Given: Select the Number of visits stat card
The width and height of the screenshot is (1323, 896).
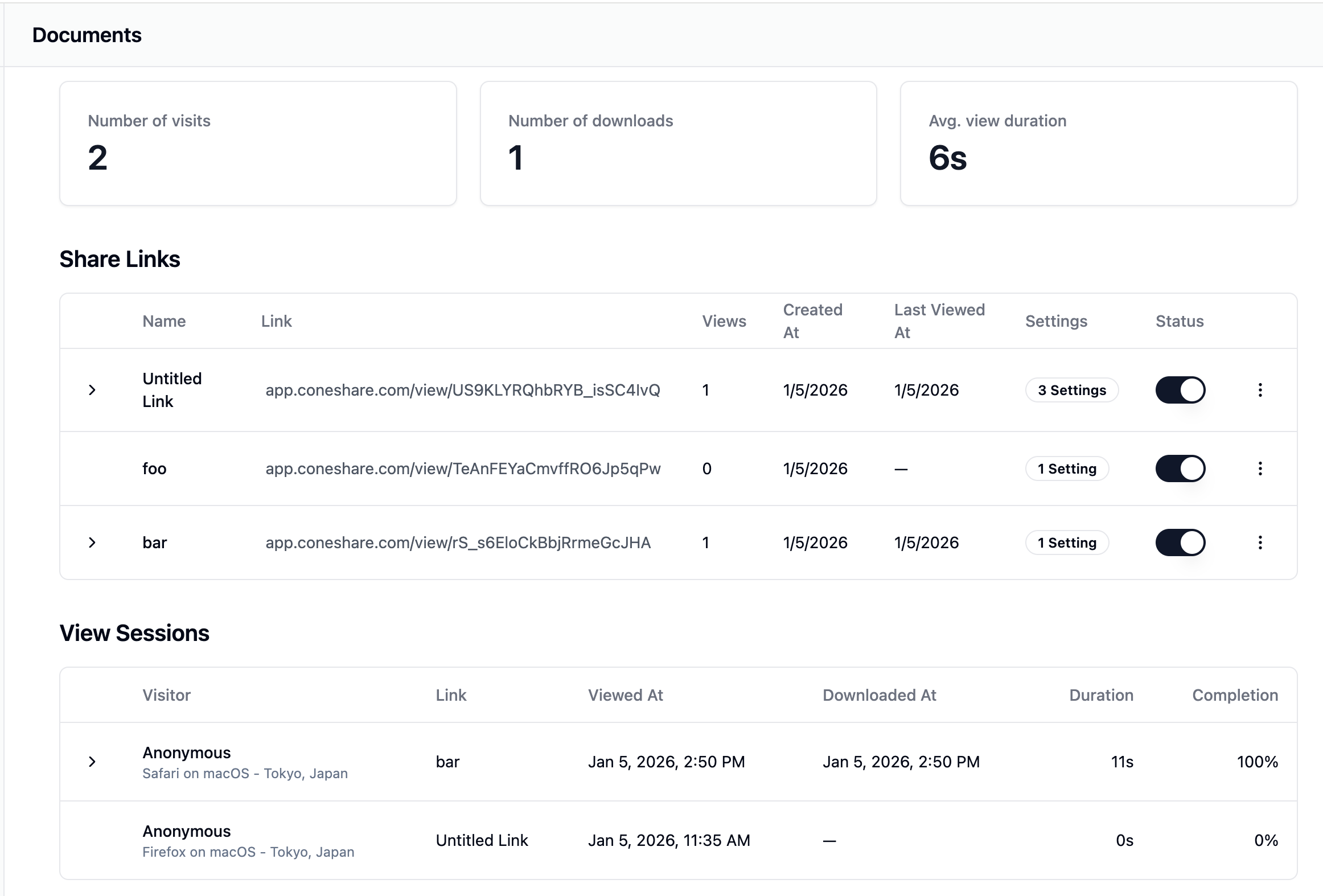Looking at the screenshot, I should coord(258,143).
